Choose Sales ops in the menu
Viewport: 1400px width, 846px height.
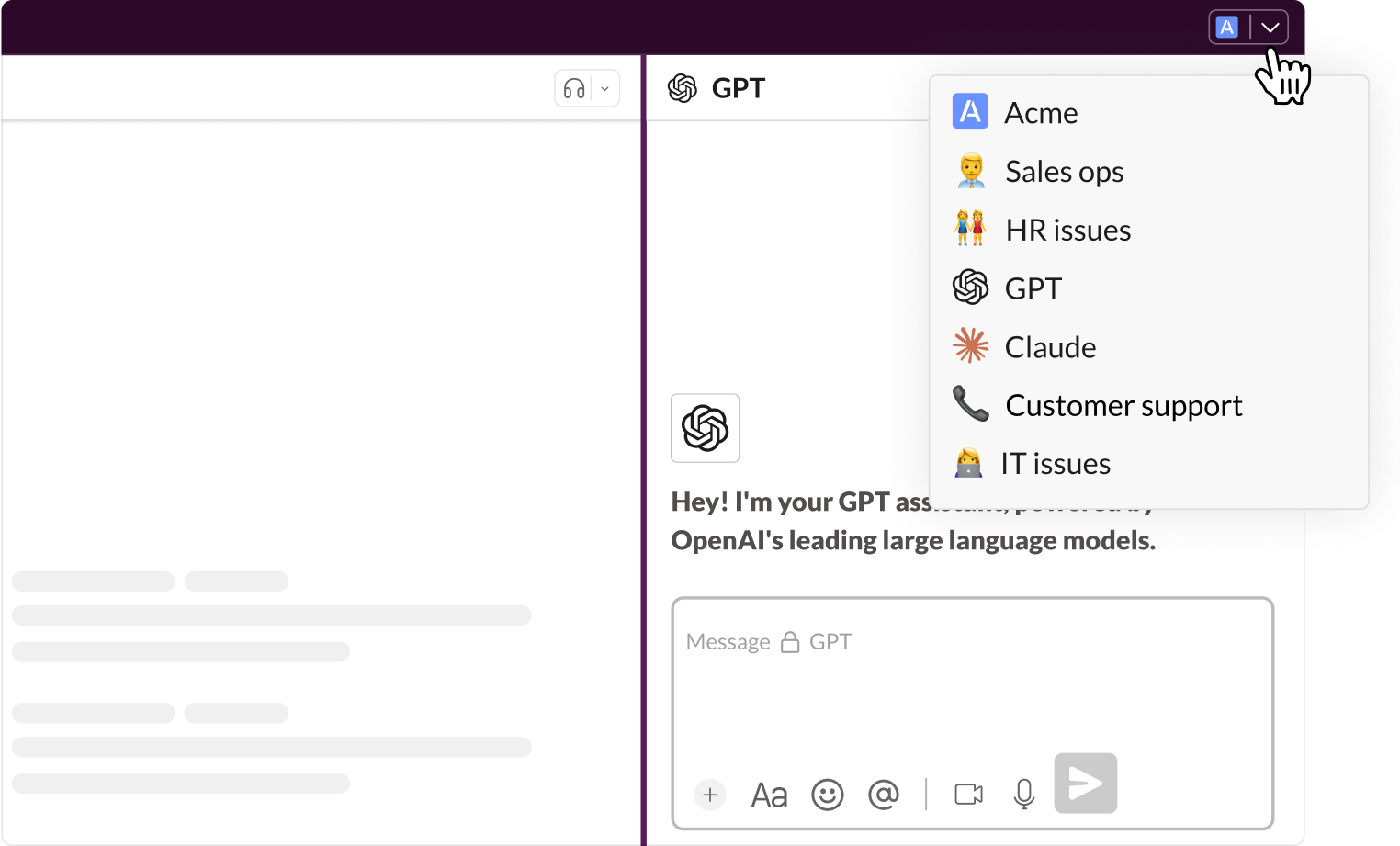pos(1148,172)
